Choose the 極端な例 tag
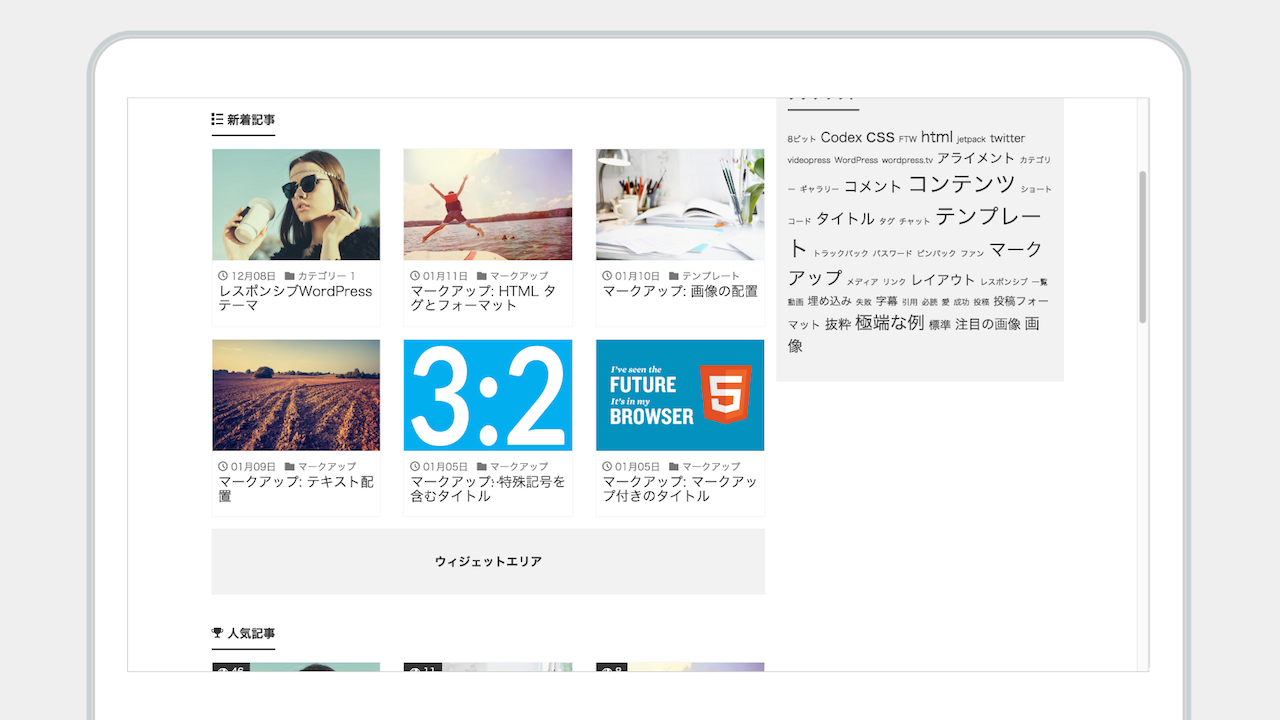 (x=889, y=323)
